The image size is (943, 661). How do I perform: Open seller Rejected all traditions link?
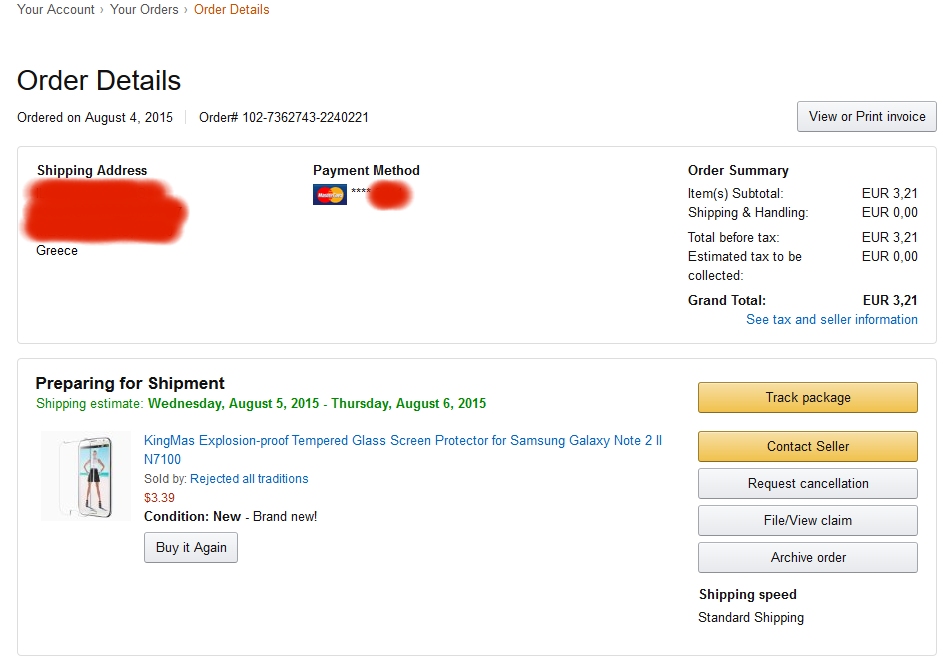tap(249, 479)
